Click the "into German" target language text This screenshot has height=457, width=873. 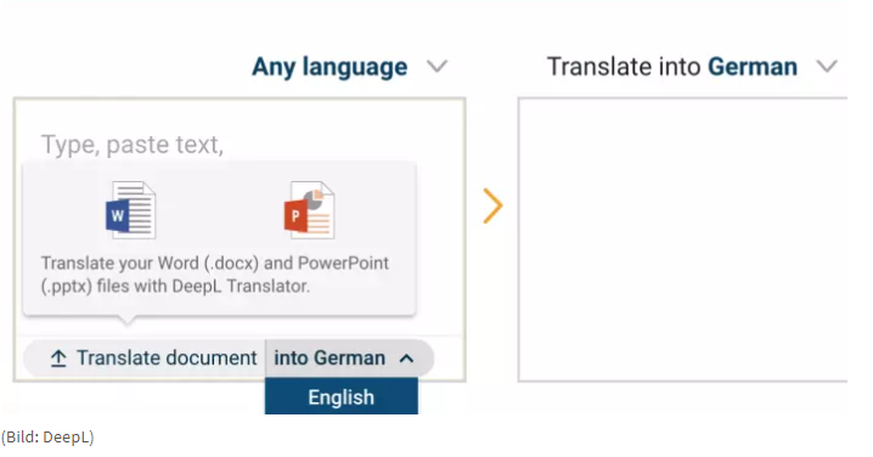tap(329, 358)
